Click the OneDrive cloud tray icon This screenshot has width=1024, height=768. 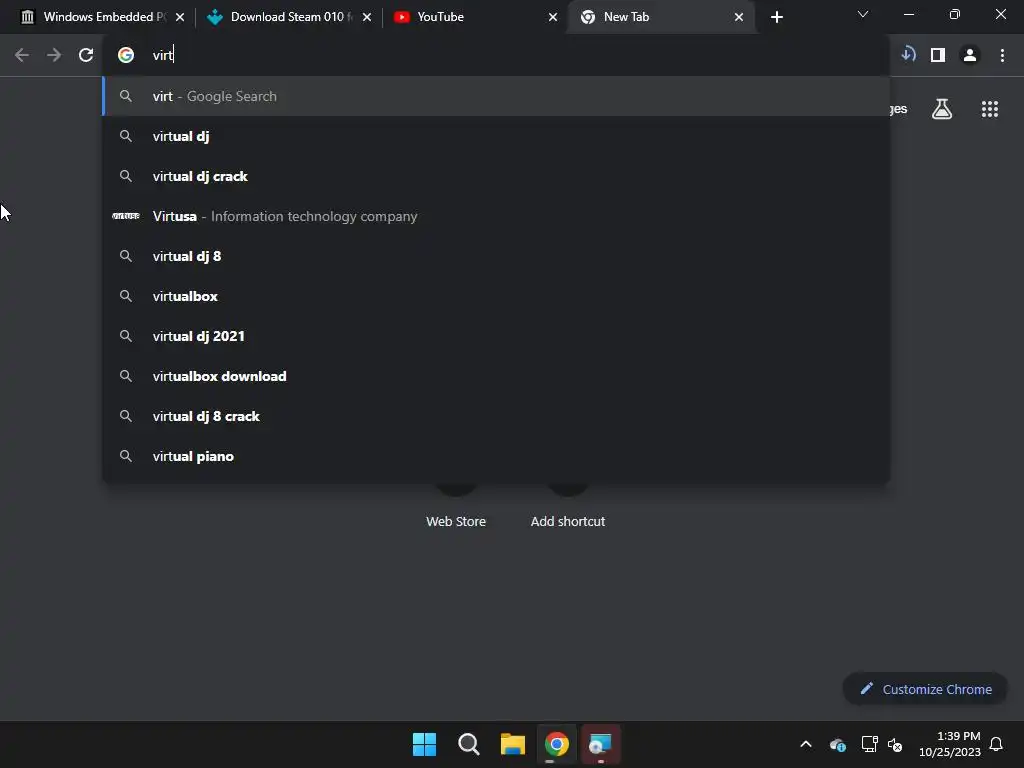pos(837,744)
